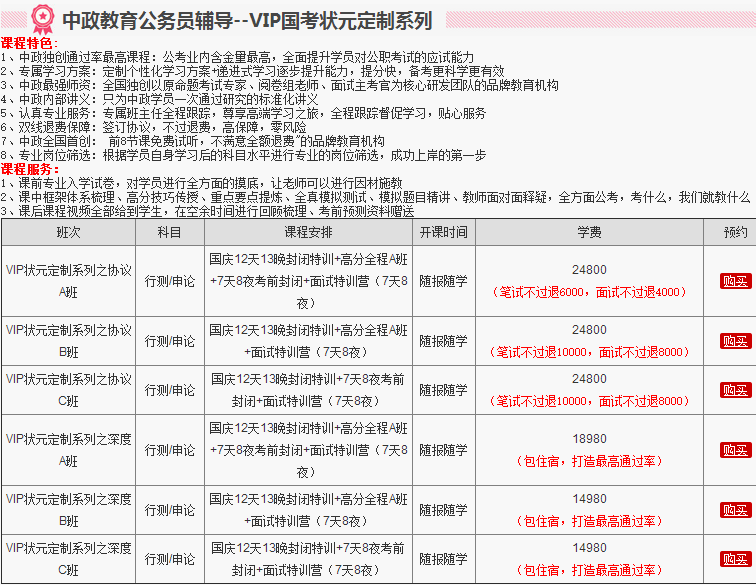Select the 课程安排 column header
756x585 pixels.
[x=309, y=232]
